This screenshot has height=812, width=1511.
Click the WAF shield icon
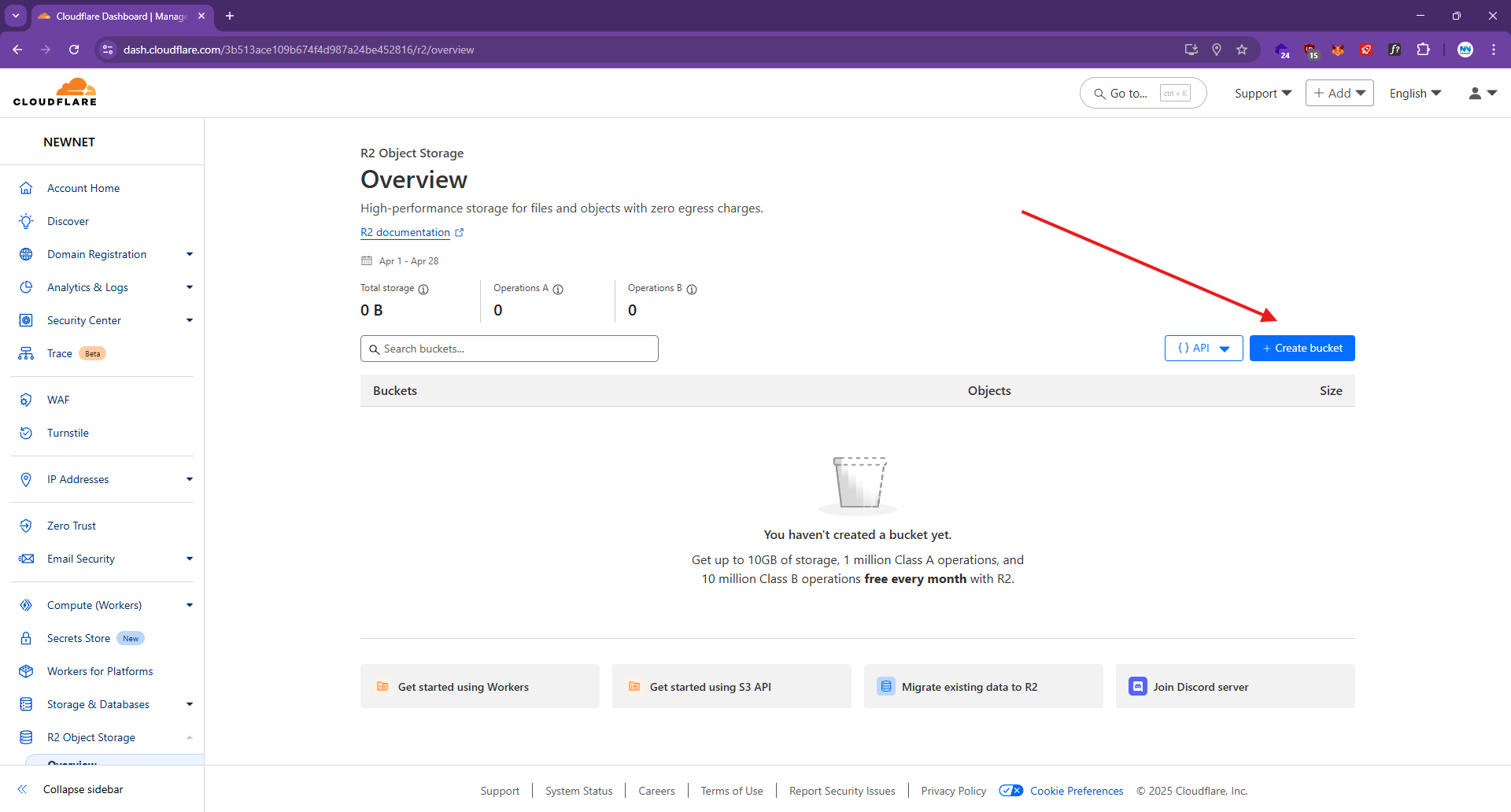[26, 400]
